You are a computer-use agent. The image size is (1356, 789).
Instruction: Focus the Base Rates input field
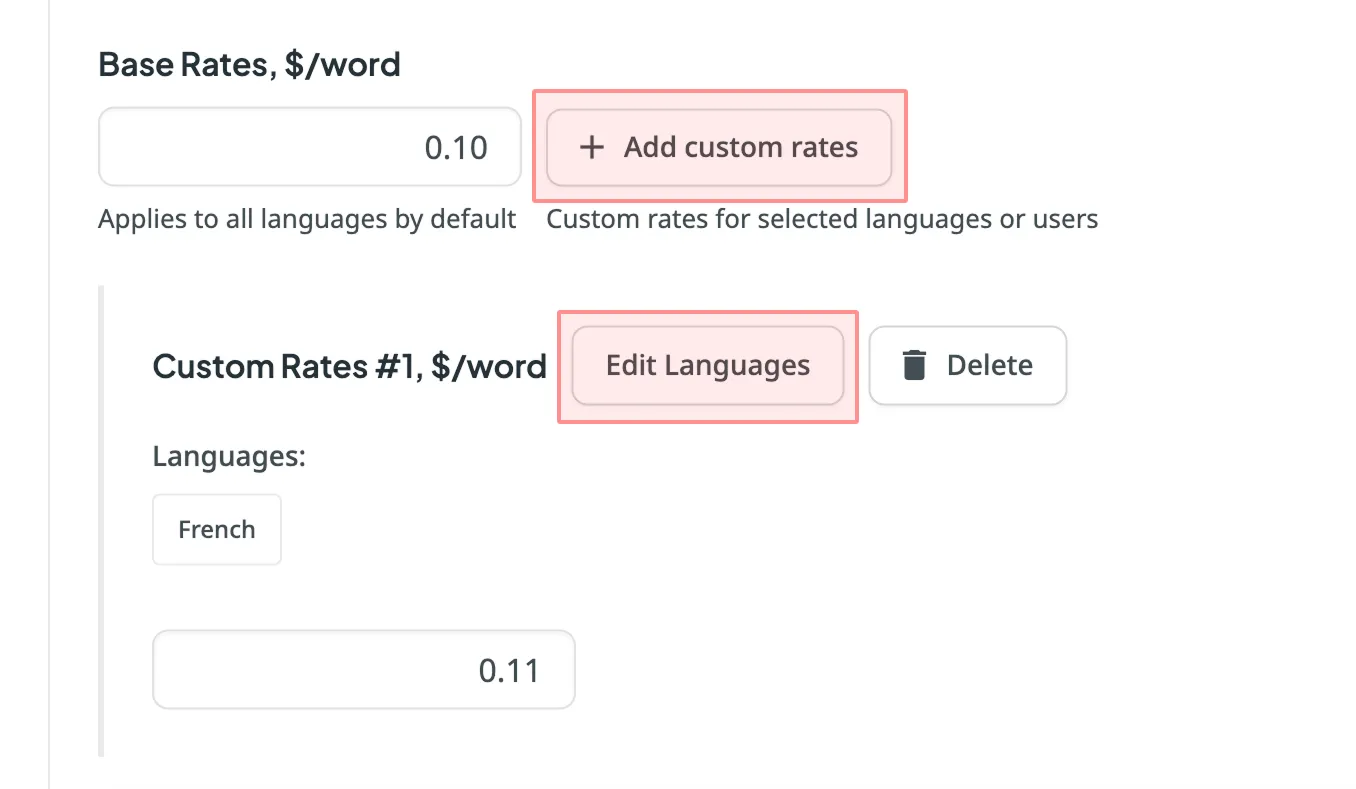310,147
